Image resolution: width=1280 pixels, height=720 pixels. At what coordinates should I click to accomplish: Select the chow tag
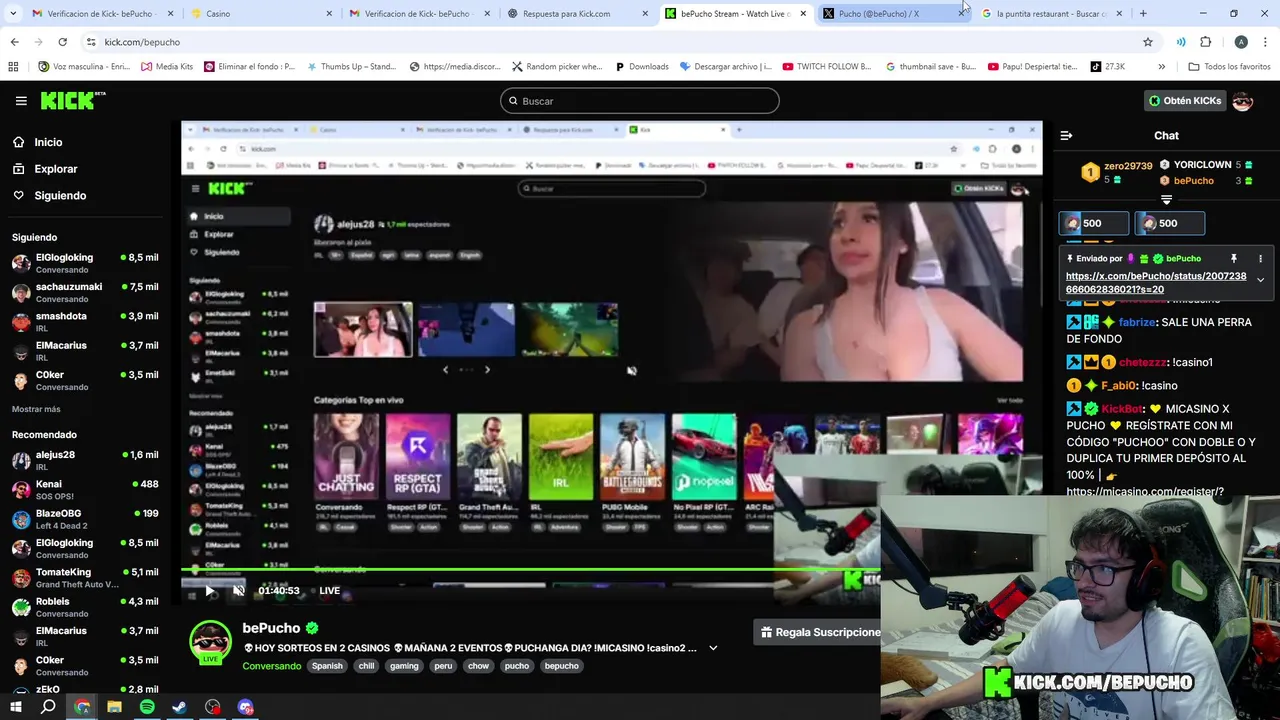pyautogui.click(x=478, y=666)
